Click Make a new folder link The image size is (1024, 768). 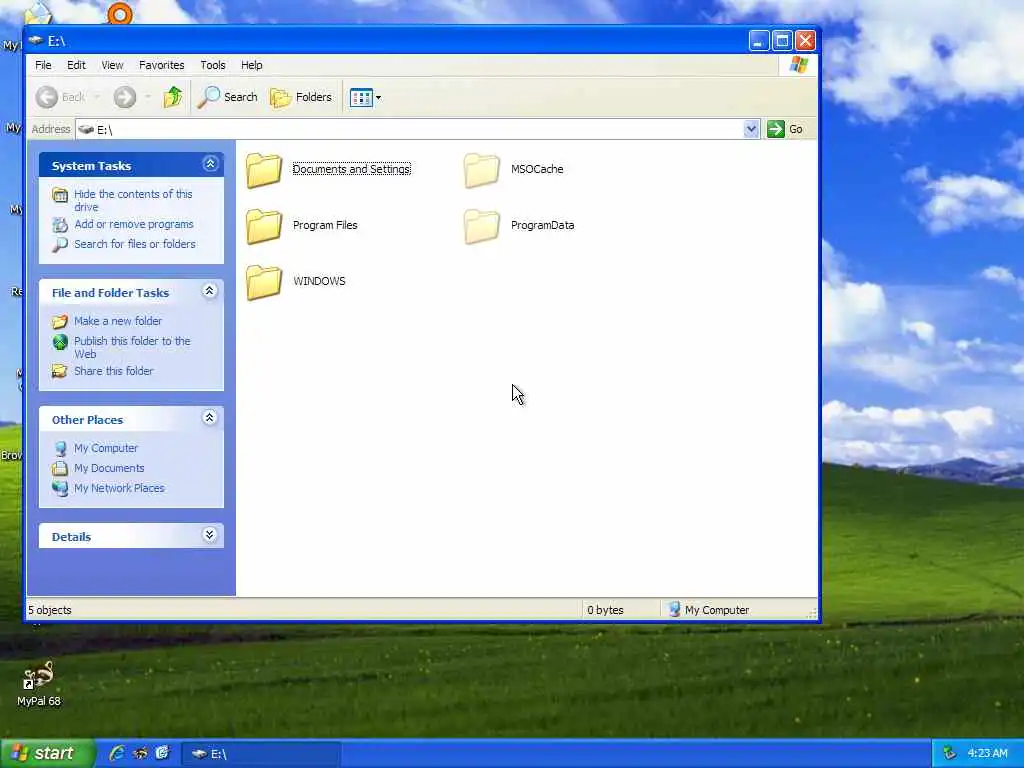tap(118, 321)
